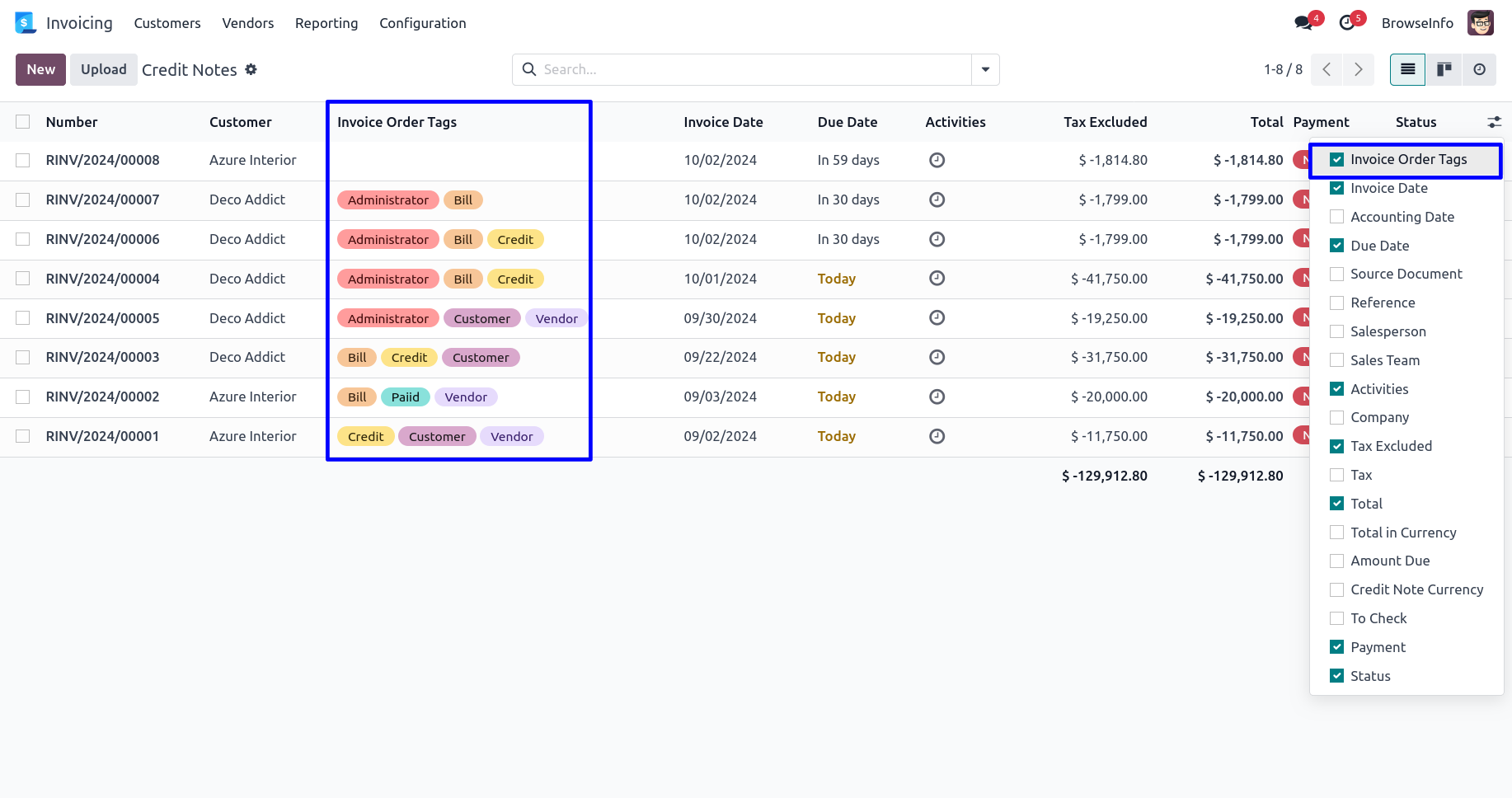The height and width of the screenshot is (798, 1512).
Task: Open the messages chat icon
Action: click(1303, 23)
